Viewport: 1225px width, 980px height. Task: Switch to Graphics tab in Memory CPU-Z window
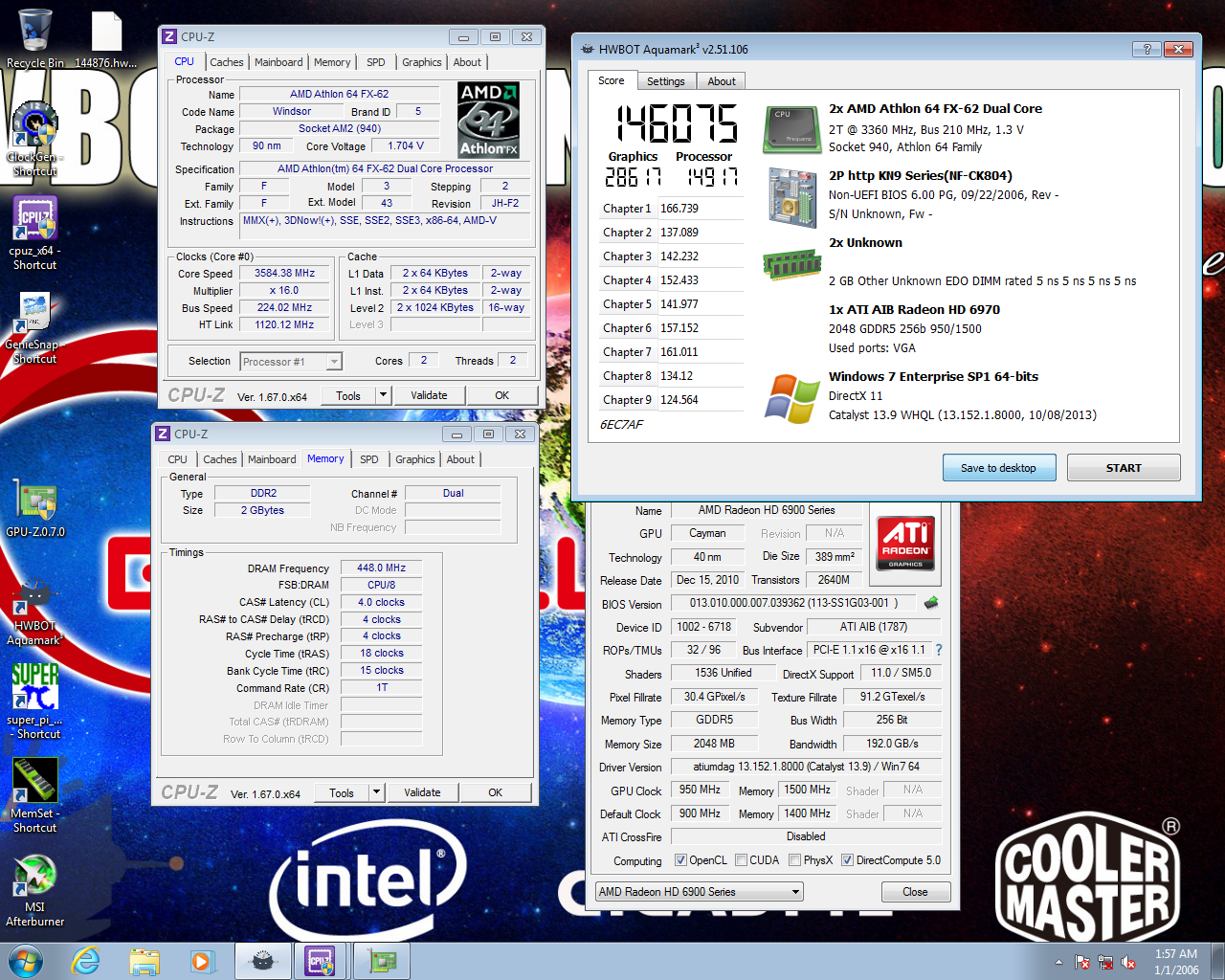(415, 459)
